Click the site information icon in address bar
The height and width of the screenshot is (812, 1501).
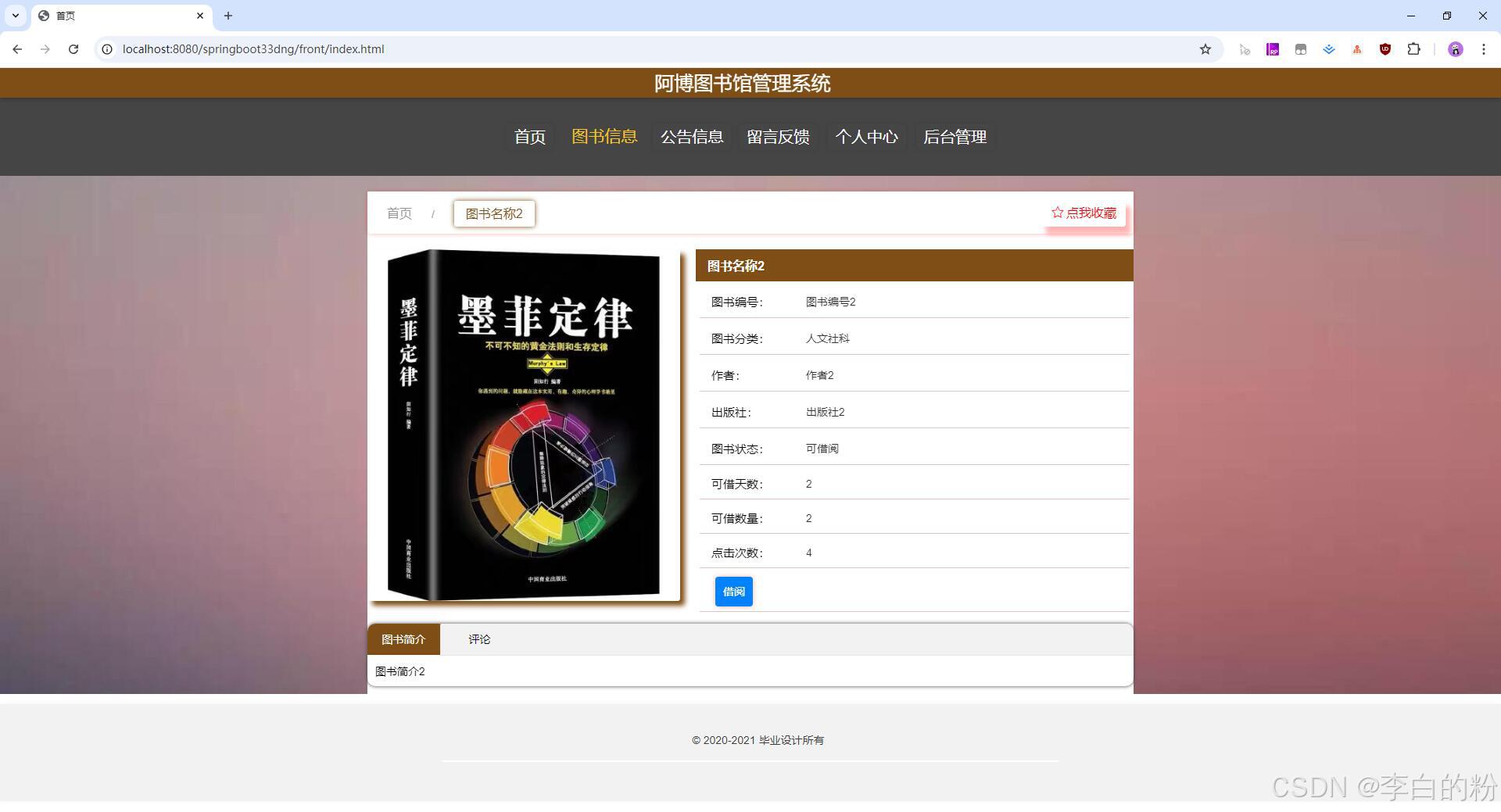pos(107,49)
